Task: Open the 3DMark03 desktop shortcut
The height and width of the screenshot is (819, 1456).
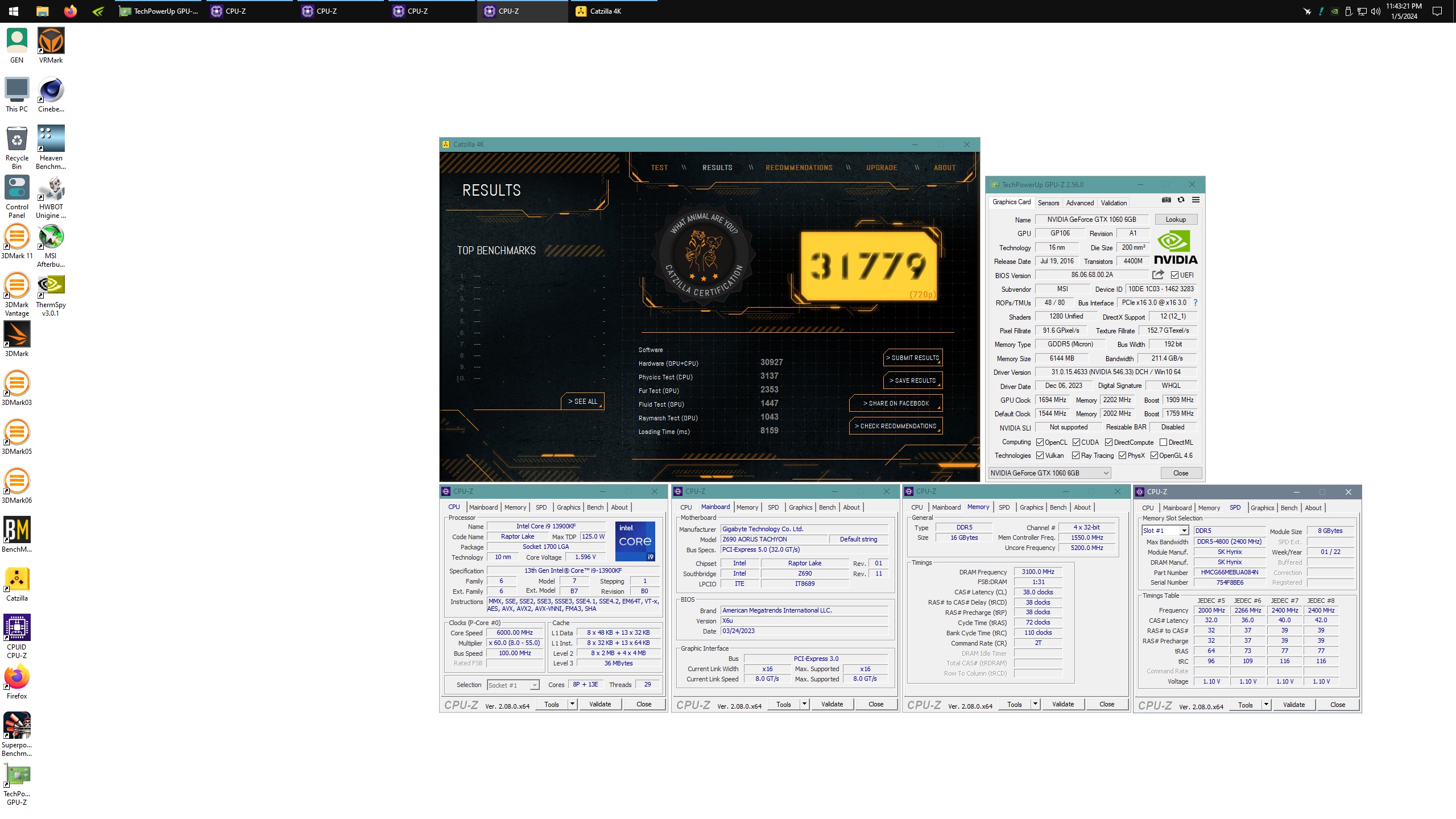Action: click(x=17, y=388)
